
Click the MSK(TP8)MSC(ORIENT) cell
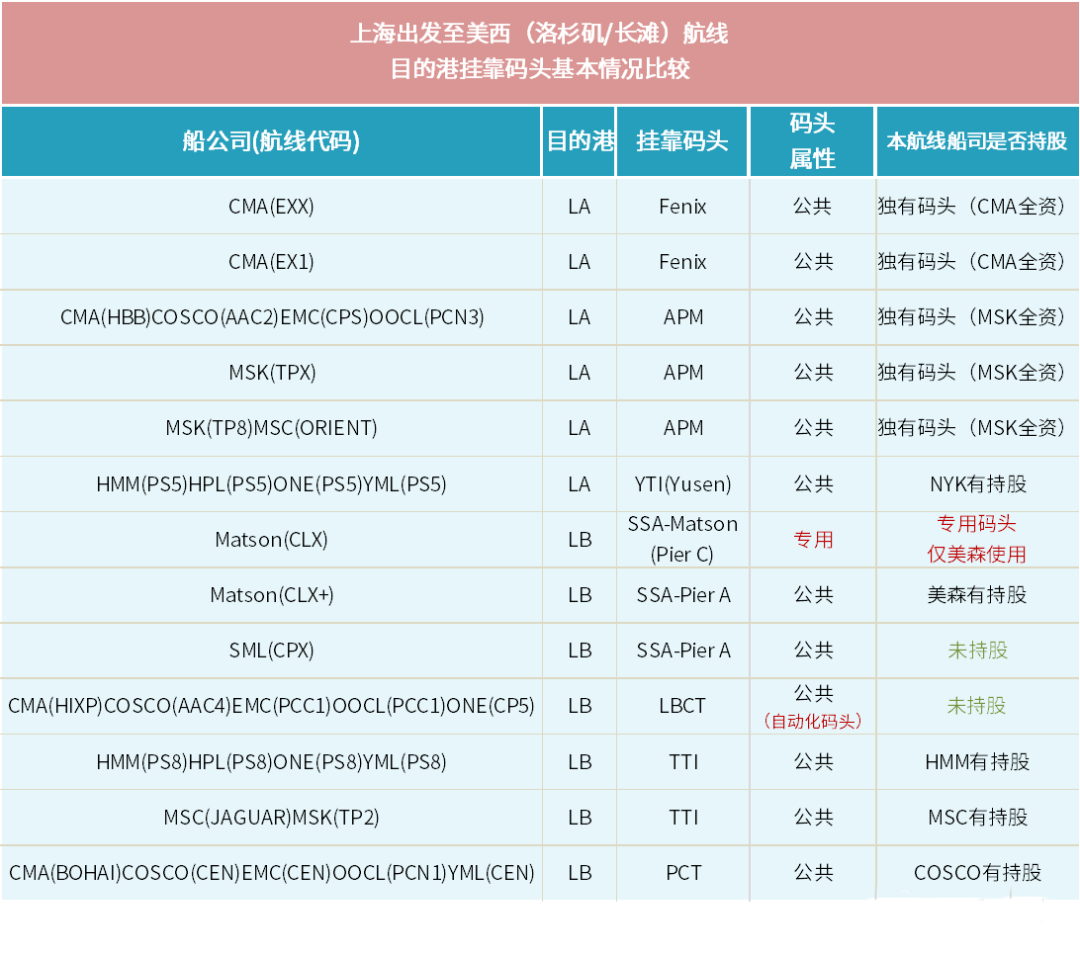[x=271, y=428]
